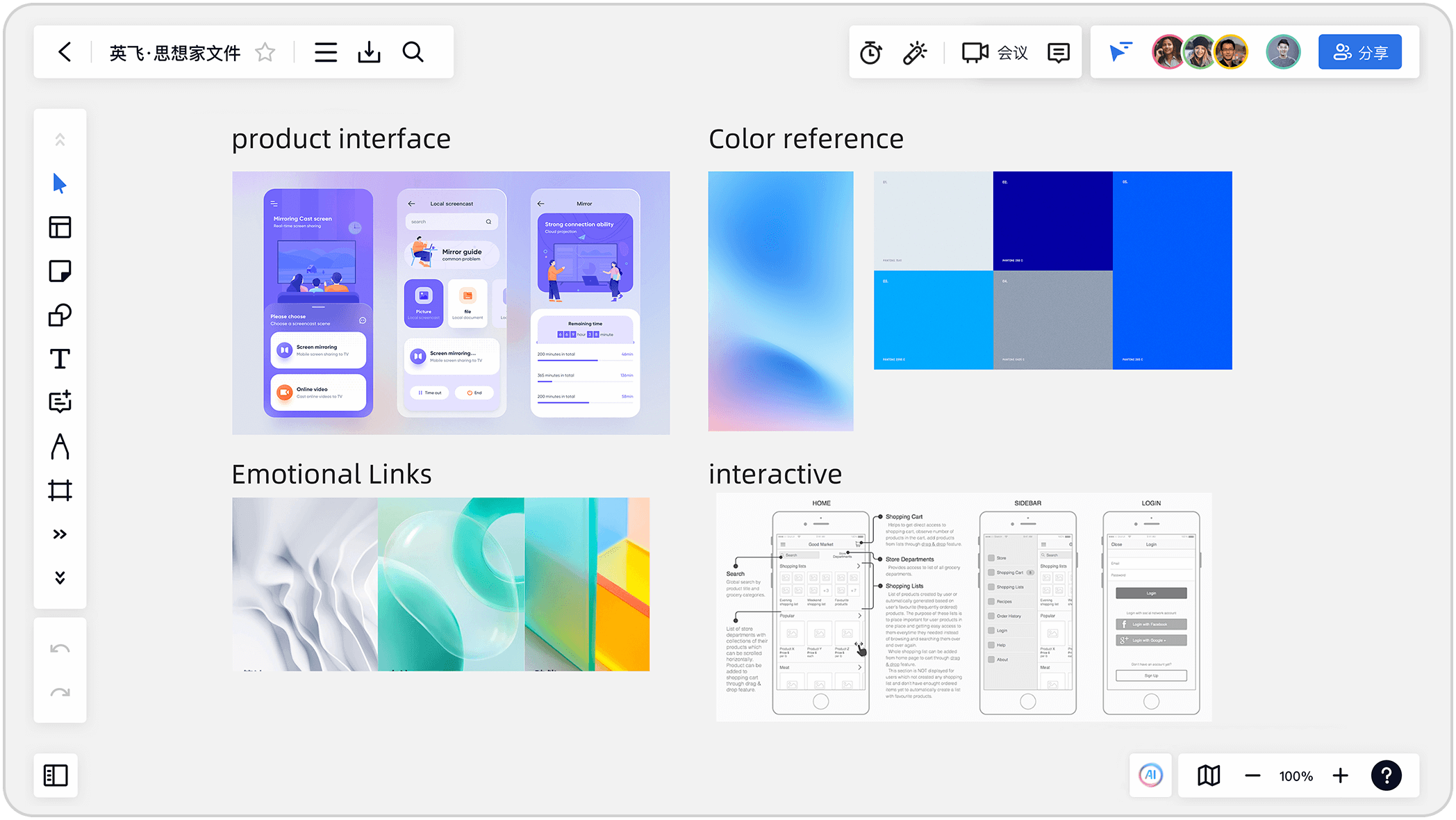Click the collaborator avatar wearing glasses
The width and height of the screenshot is (1456, 820).
(x=1230, y=52)
